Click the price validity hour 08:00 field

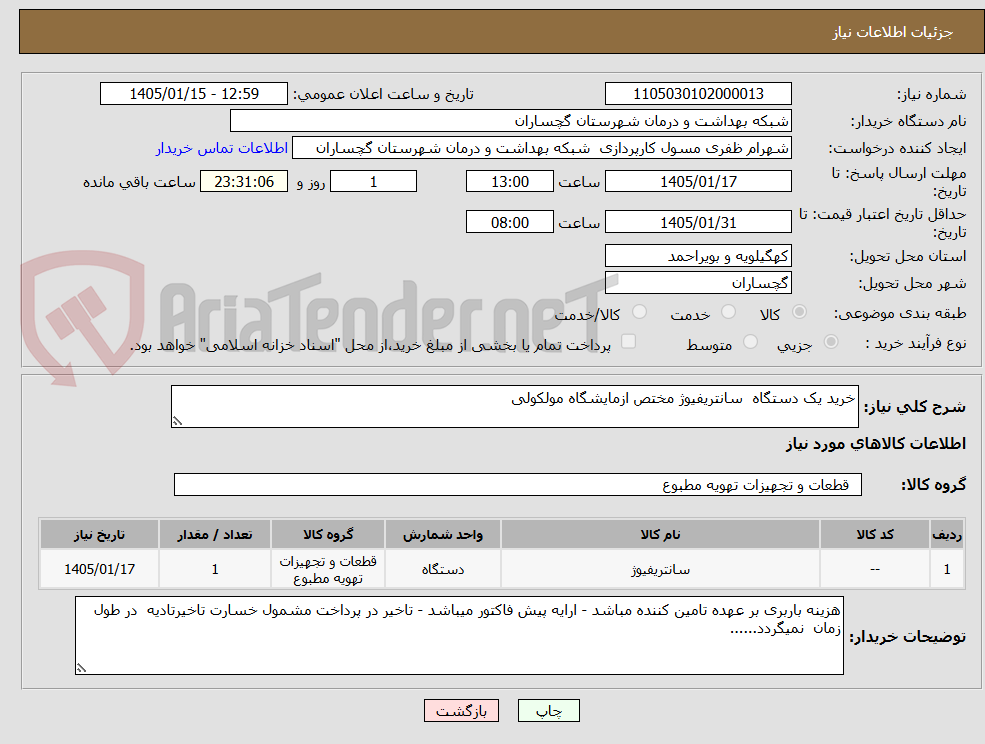(509, 222)
